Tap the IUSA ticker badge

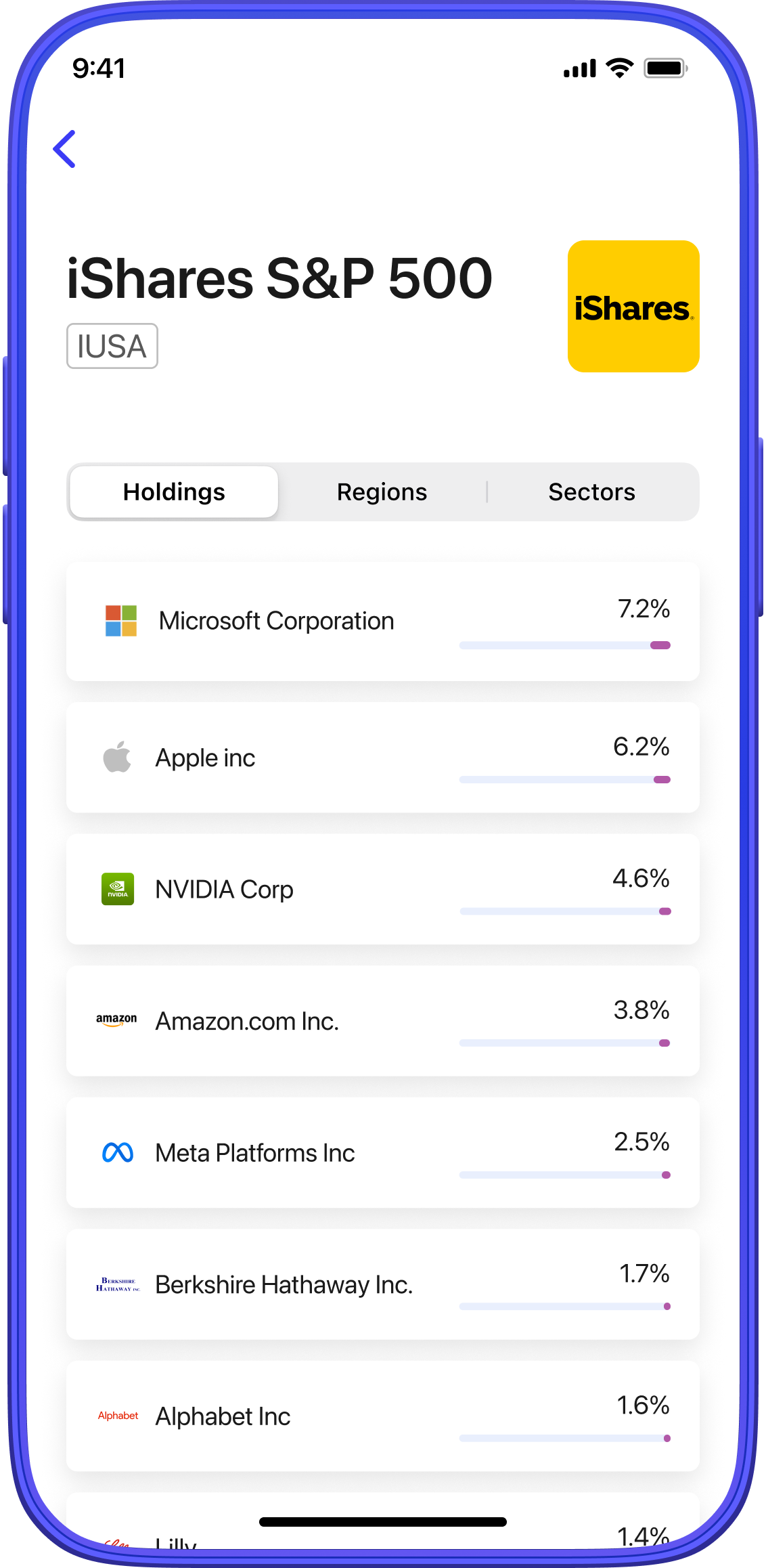(112, 347)
